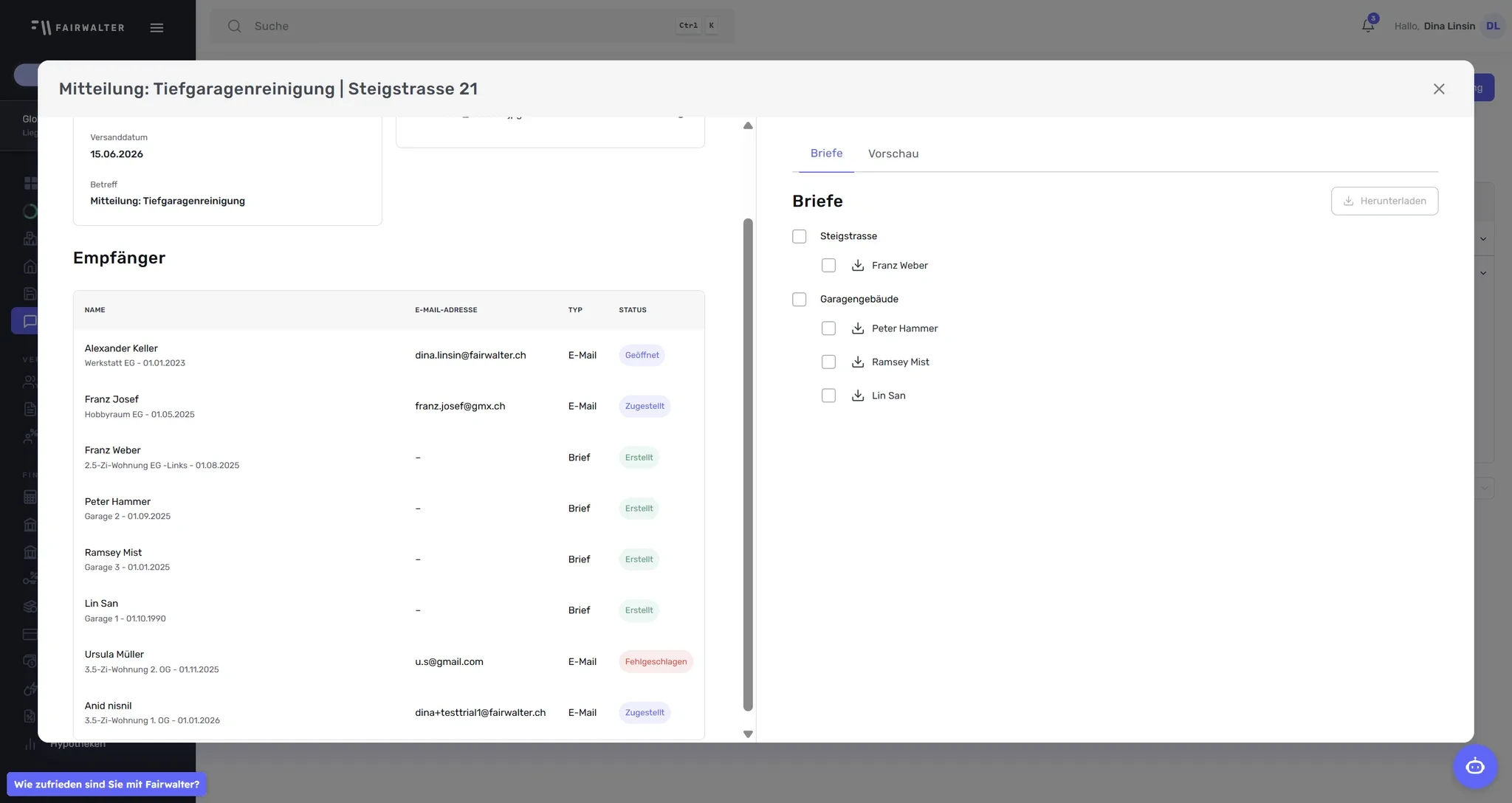This screenshot has height=803, width=1512.
Task: Download the Peter Hammer letter
Action: point(858,328)
